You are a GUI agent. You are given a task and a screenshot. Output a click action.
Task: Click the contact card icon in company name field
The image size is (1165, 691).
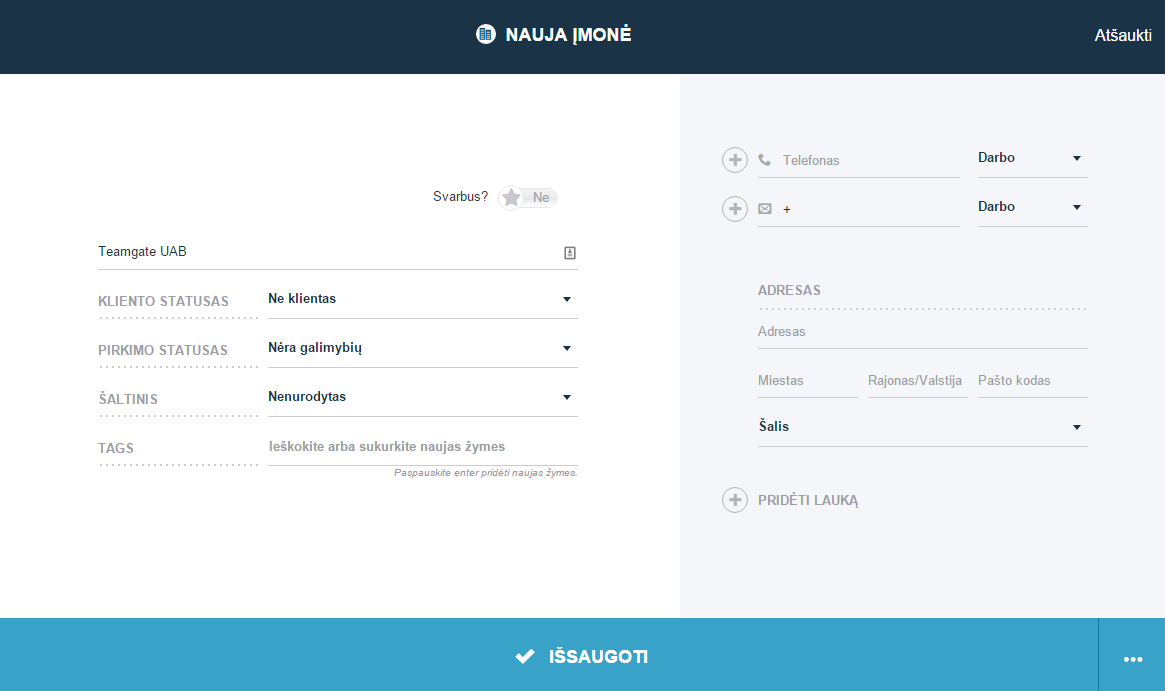pyautogui.click(x=570, y=253)
